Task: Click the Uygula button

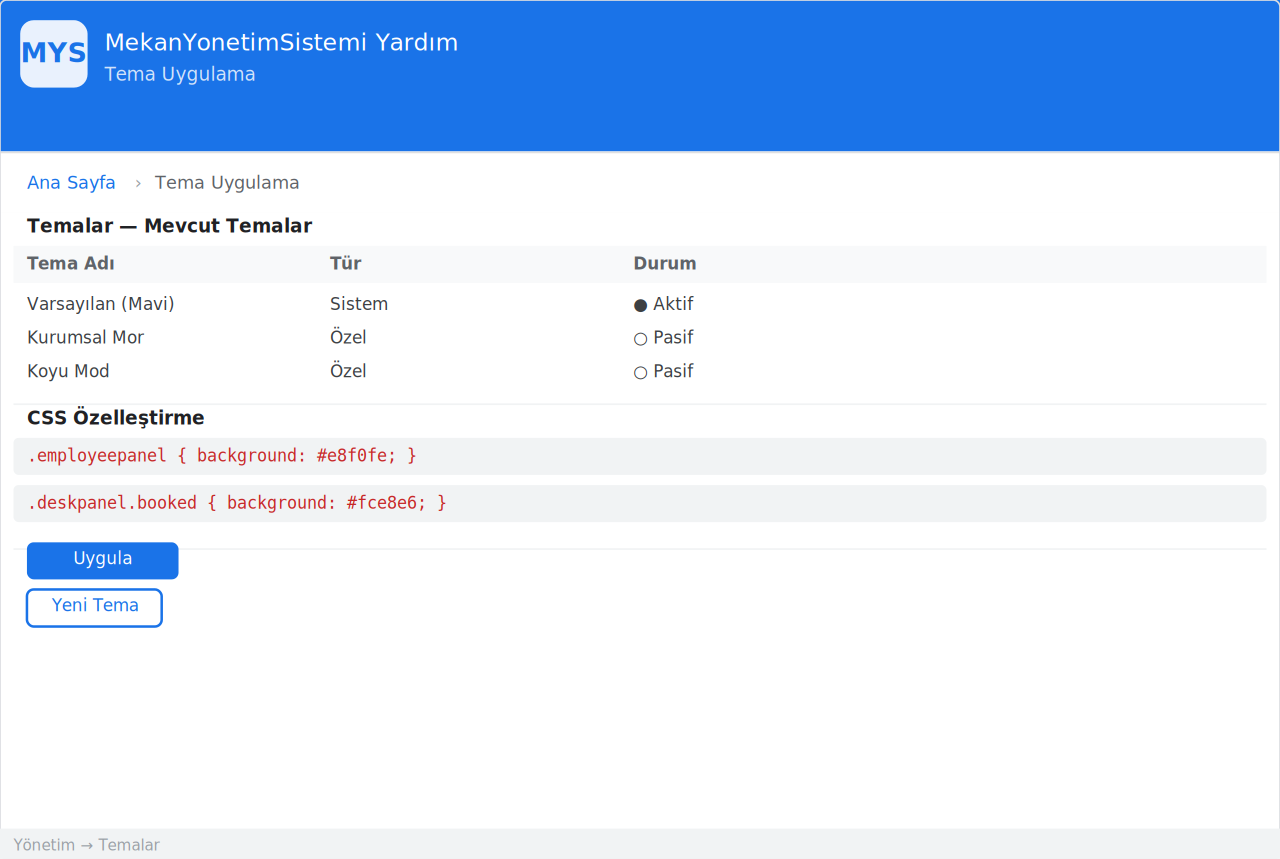Action: (x=103, y=560)
